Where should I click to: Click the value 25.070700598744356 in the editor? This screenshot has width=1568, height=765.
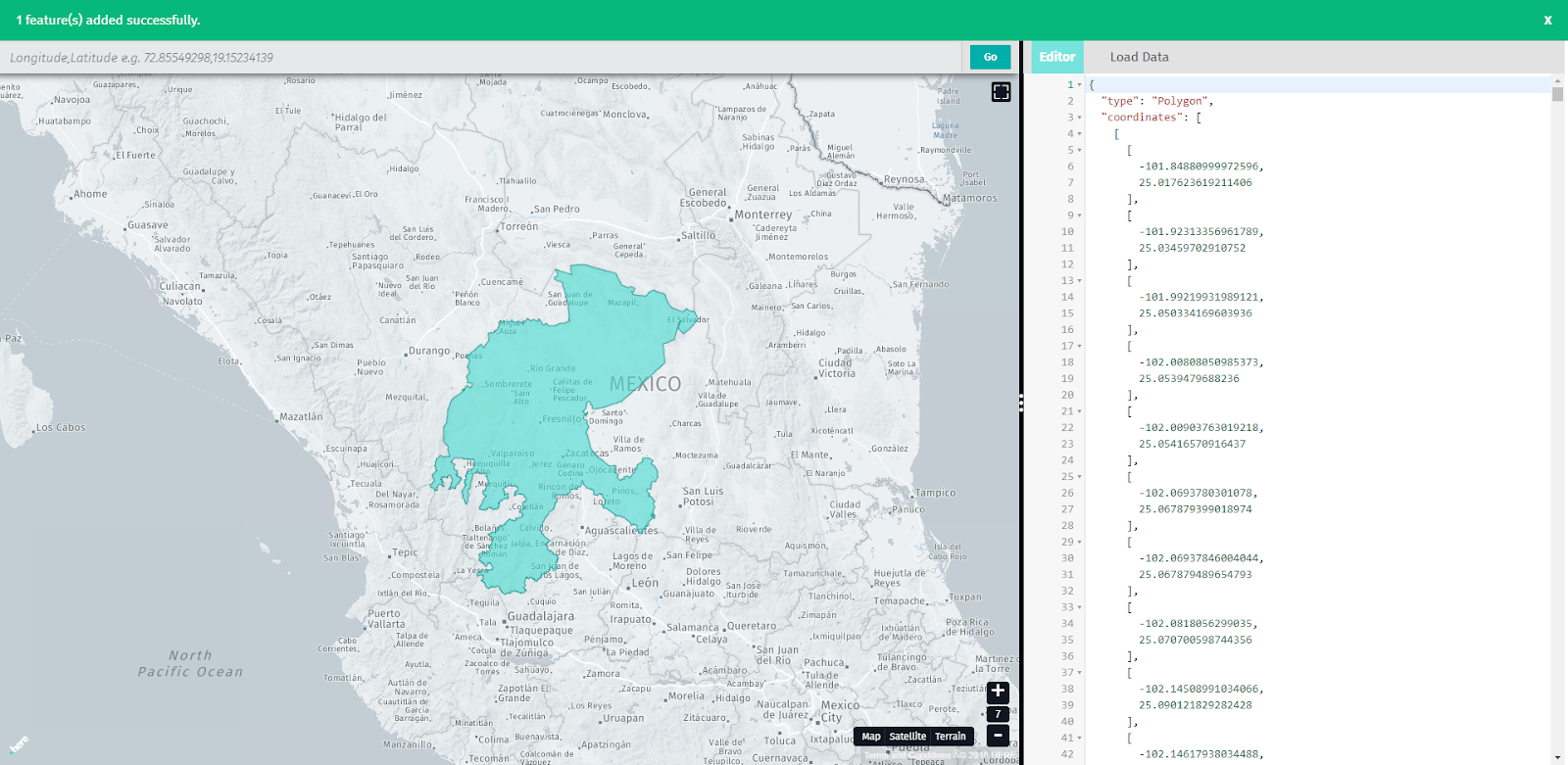tap(1196, 641)
